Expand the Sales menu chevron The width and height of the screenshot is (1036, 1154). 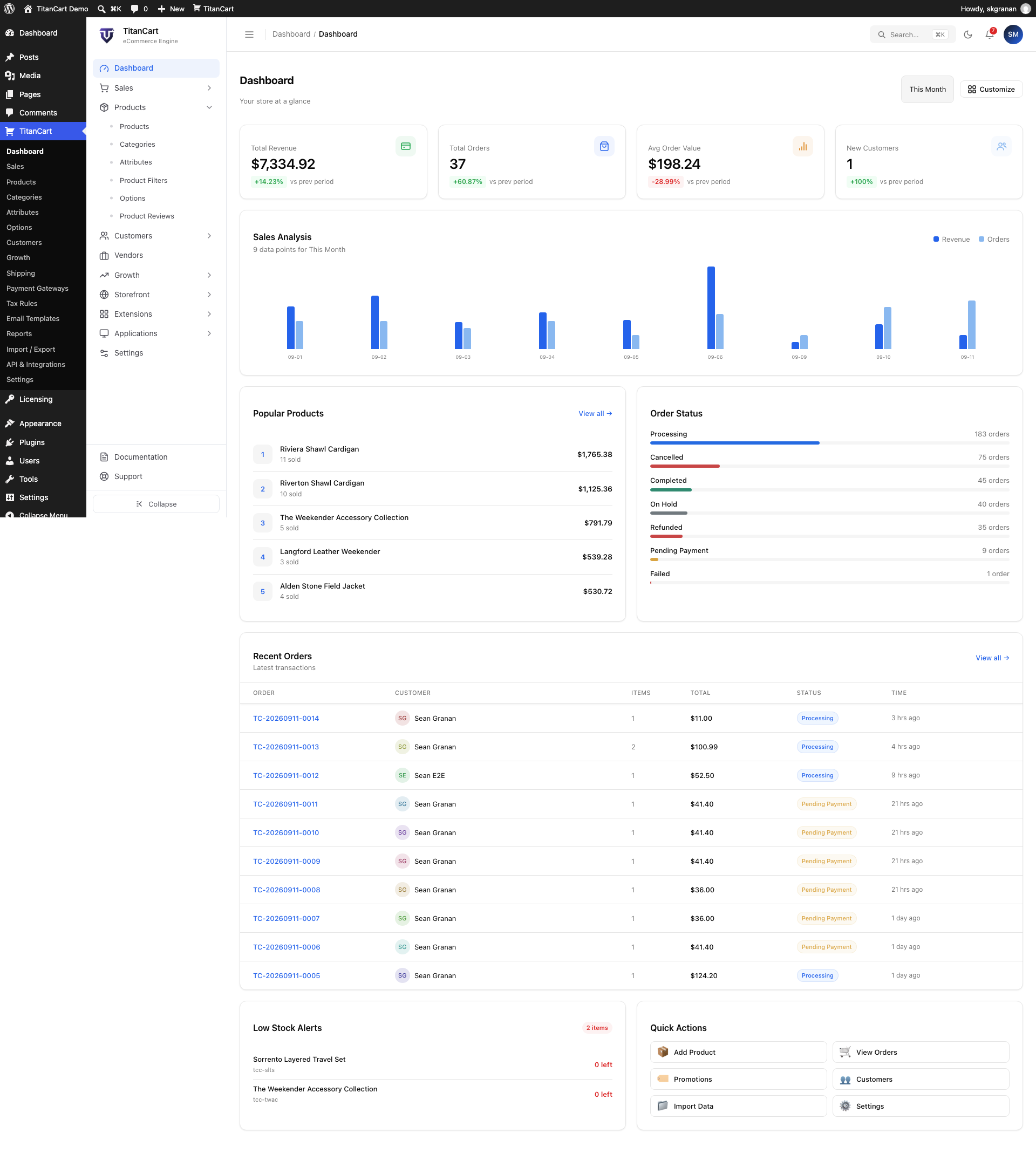click(x=209, y=88)
